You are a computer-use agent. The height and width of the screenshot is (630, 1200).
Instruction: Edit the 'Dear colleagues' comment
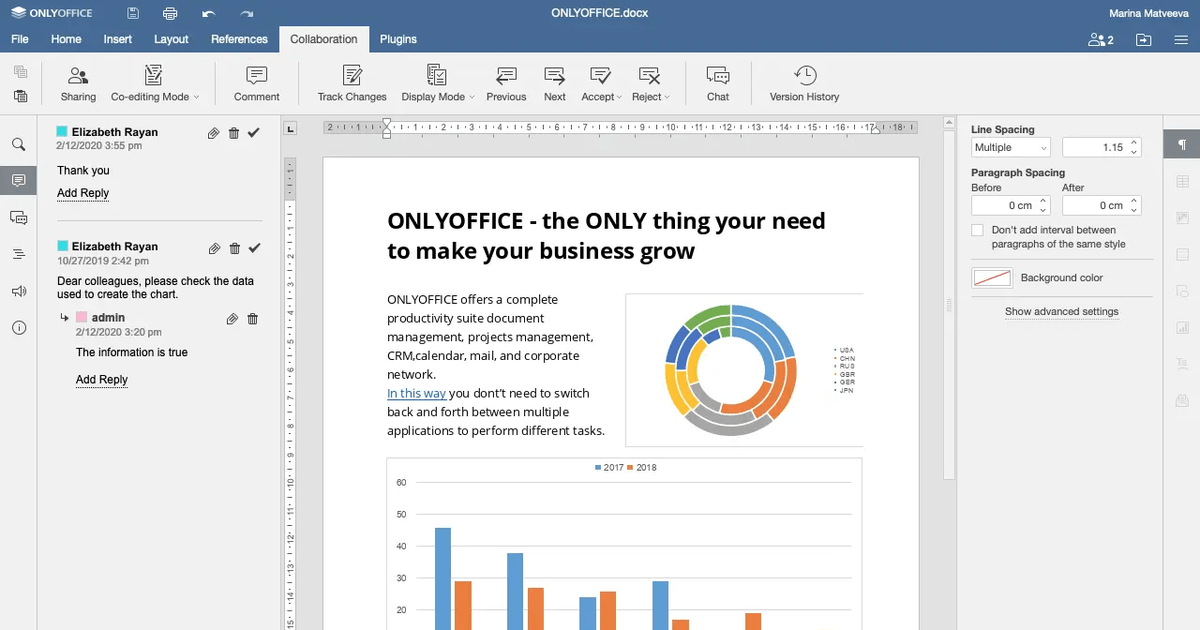213,248
